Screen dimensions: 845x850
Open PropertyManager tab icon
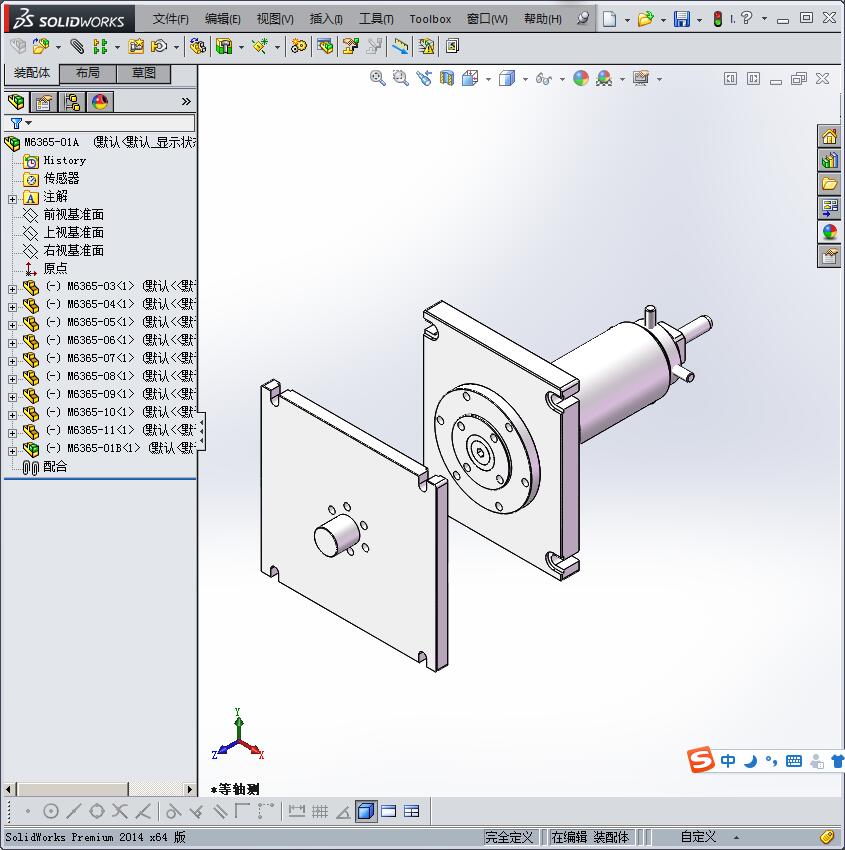click(x=44, y=102)
